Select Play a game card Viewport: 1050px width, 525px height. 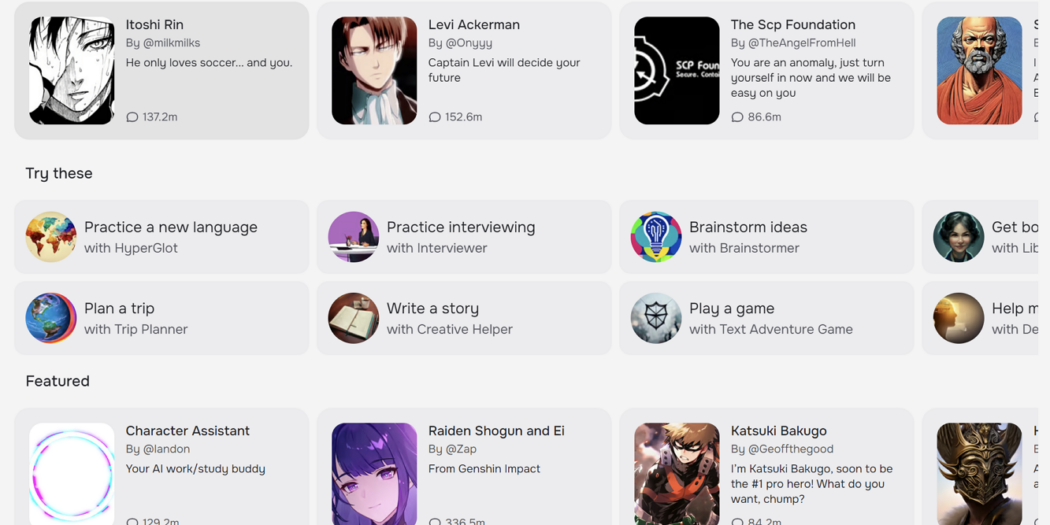[767, 318]
